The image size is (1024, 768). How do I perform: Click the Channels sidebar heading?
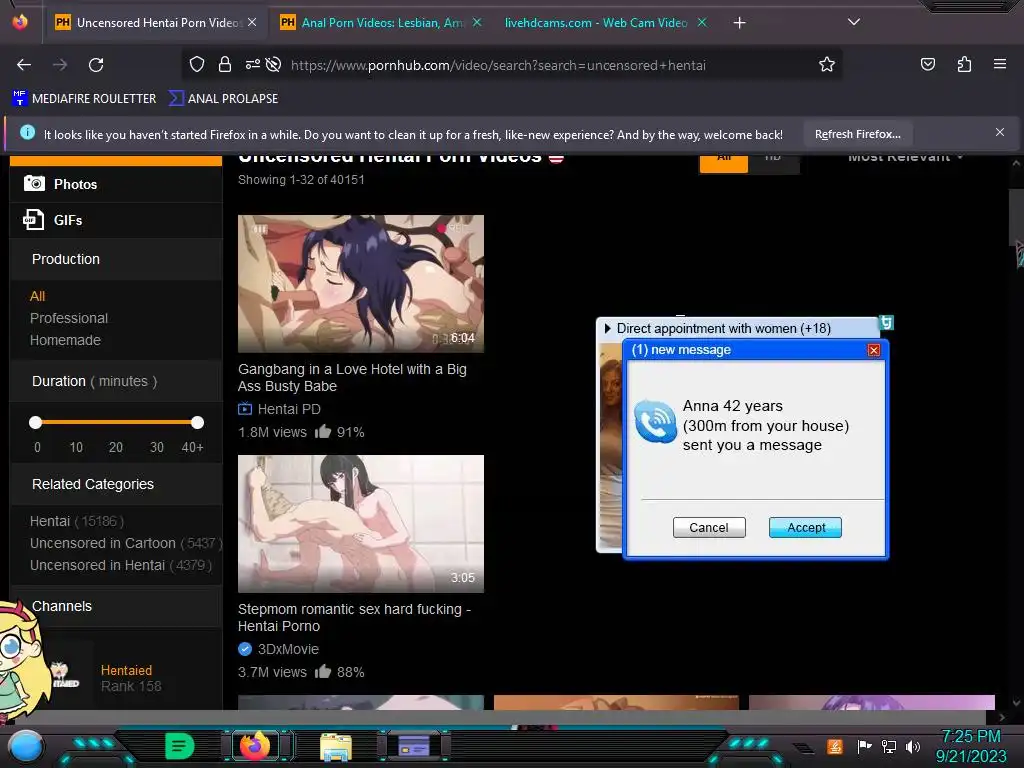pyautogui.click(x=62, y=606)
